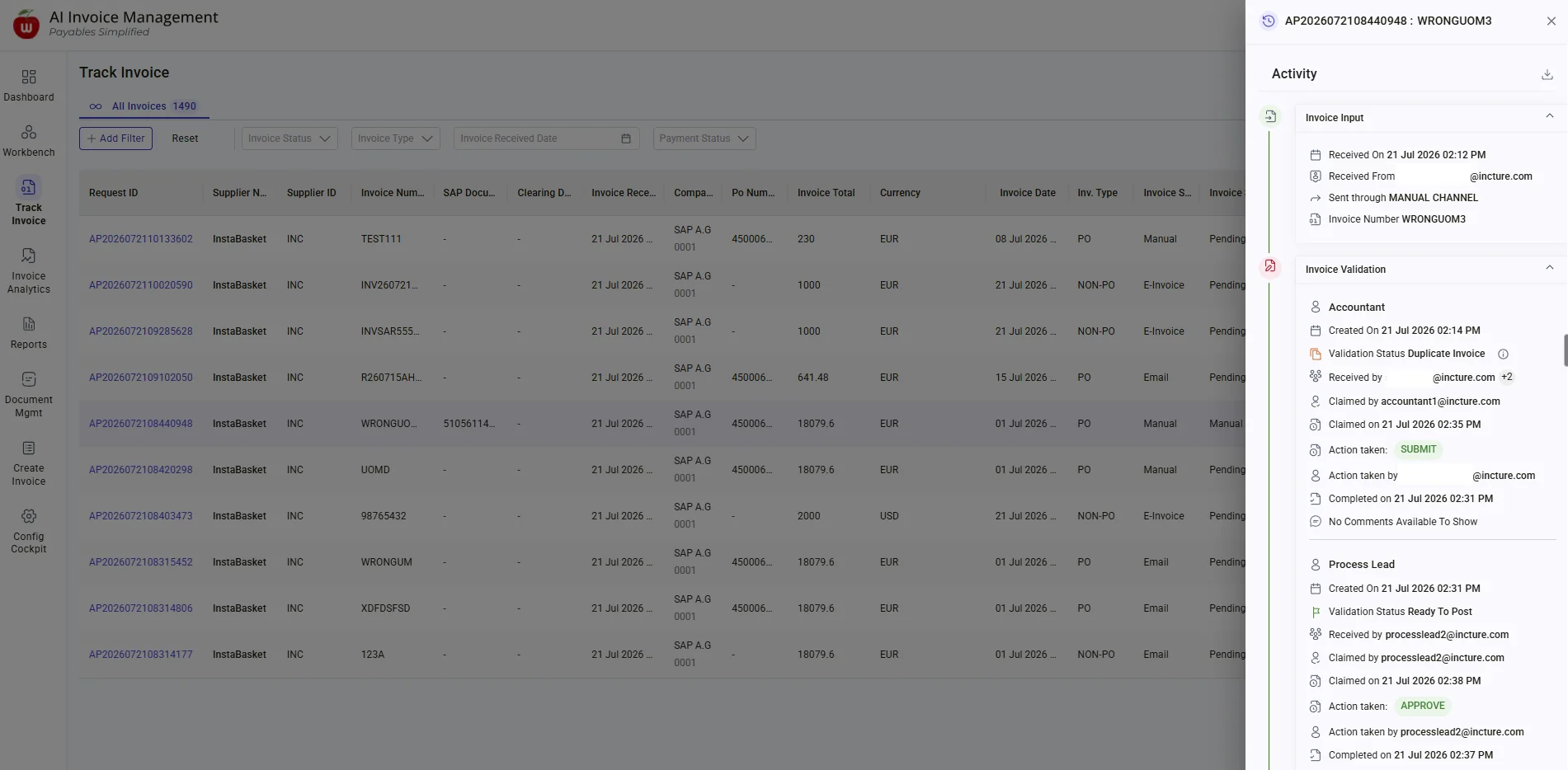Open request AP2026072110020590
Screen dimensions: 1568x770
141,285
